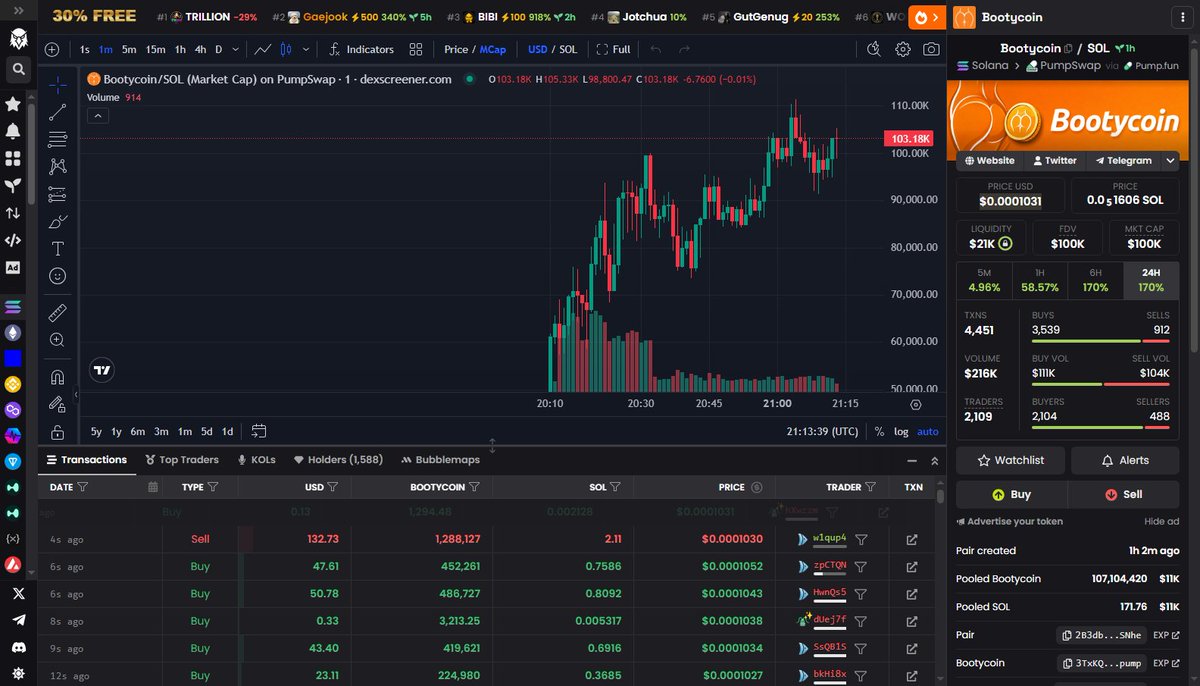Viewport: 1200px width, 686px height.
Task: Select the 5M stats tab
Action: 984,281
